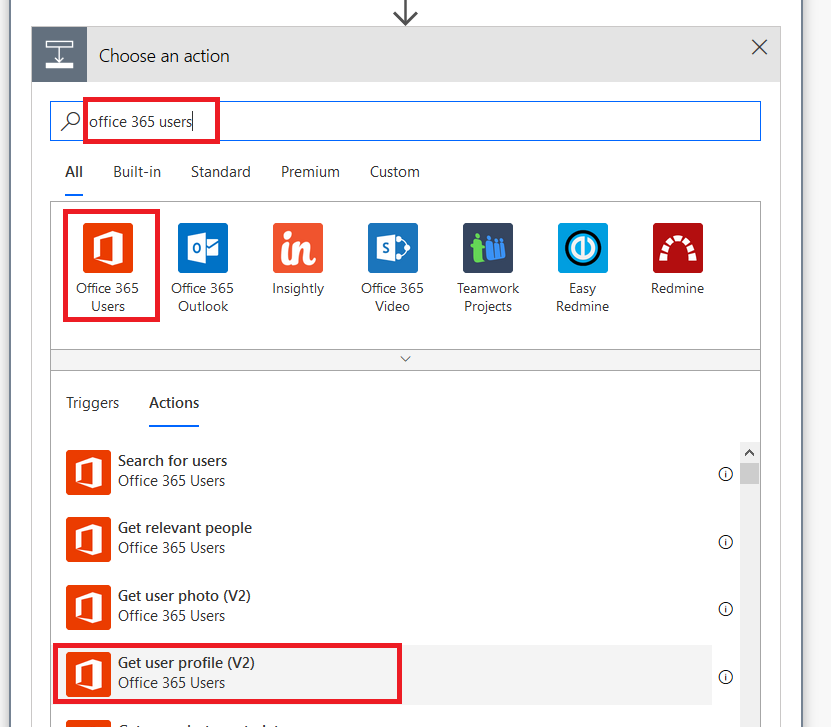Screen dimensions: 831x727
Task: Click the search magnifier icon
Action: tap(70, 121)
